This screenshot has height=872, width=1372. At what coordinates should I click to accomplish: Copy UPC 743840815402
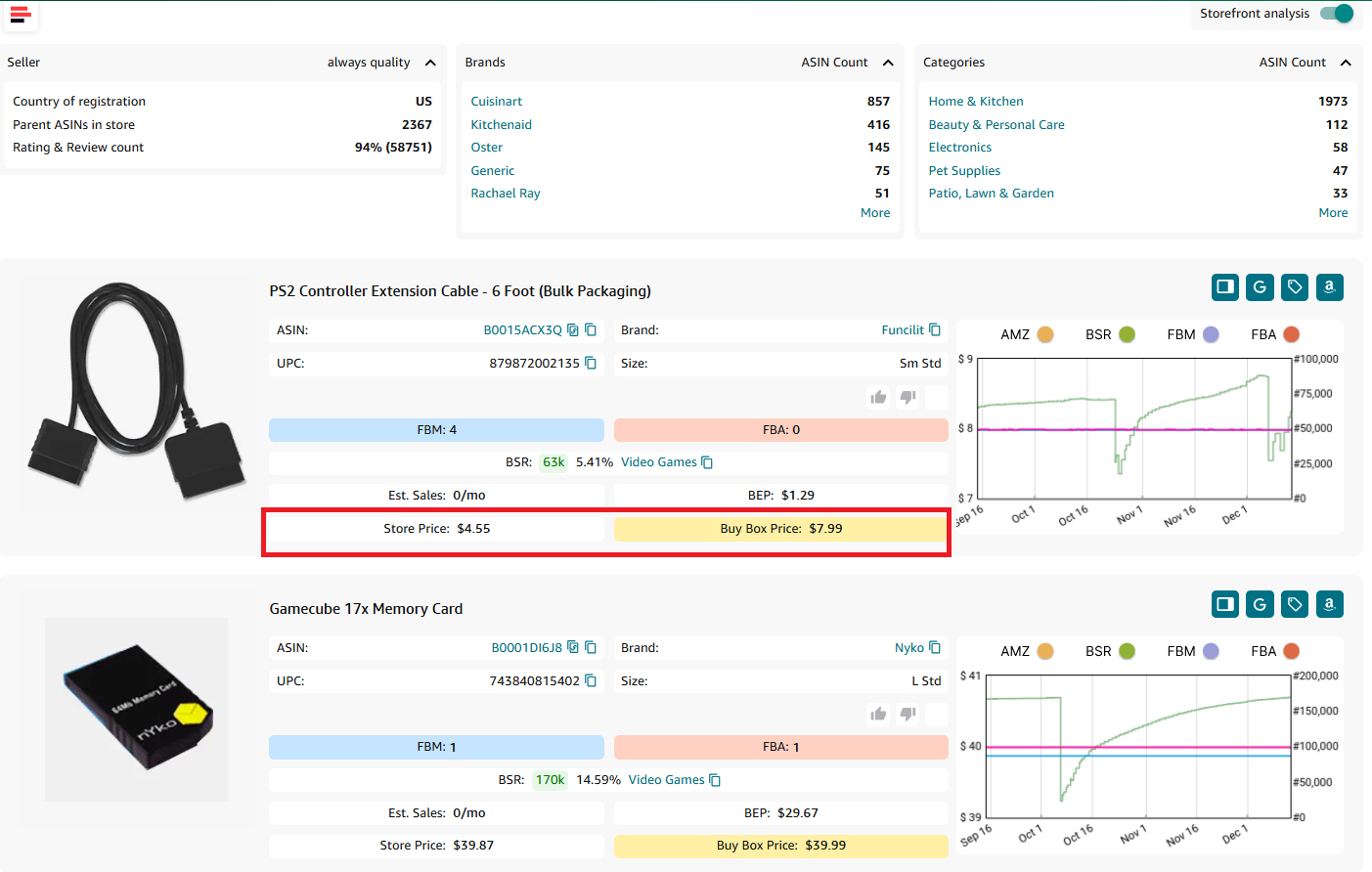591,680
